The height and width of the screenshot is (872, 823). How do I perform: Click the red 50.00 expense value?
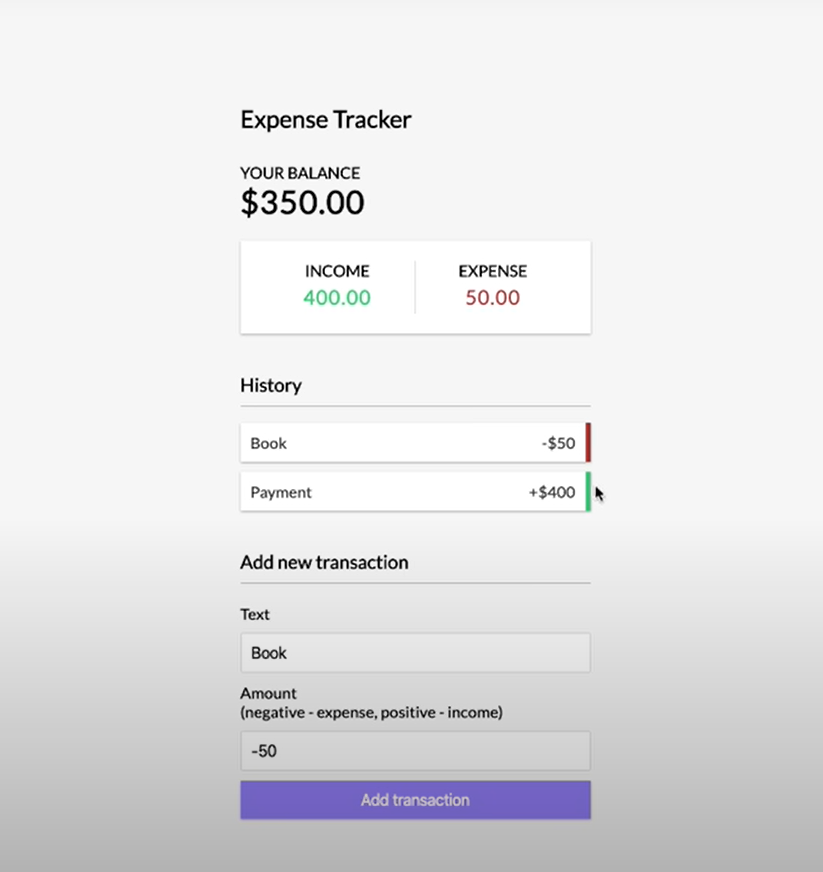[493, 298]
